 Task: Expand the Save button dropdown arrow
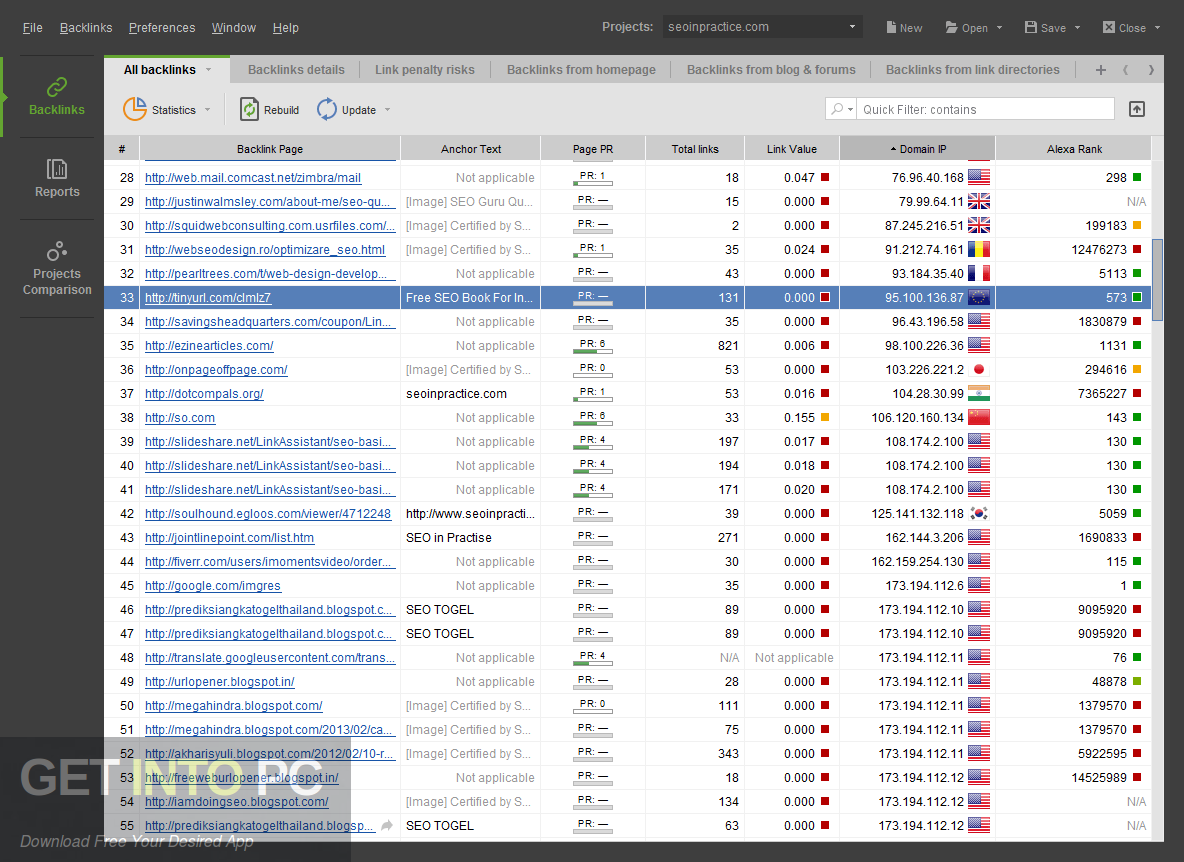pyautogui.click(x=1077, y=28)
